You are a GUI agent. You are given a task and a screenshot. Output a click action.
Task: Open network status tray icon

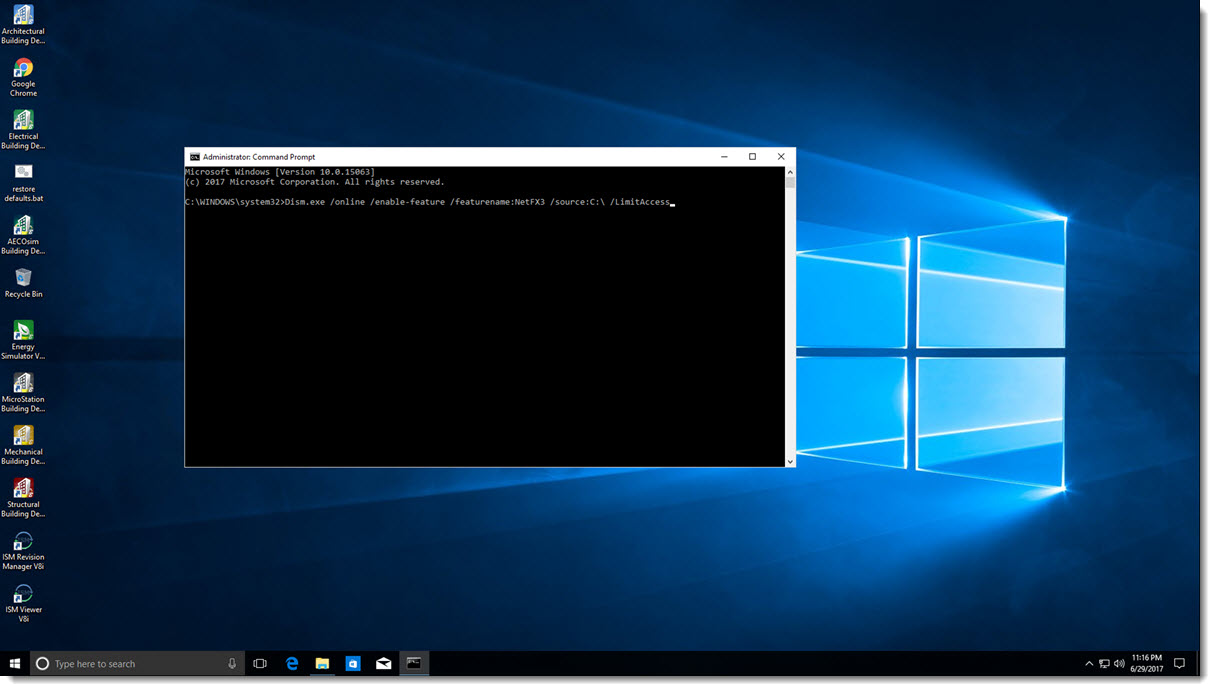coord(1104,663)
